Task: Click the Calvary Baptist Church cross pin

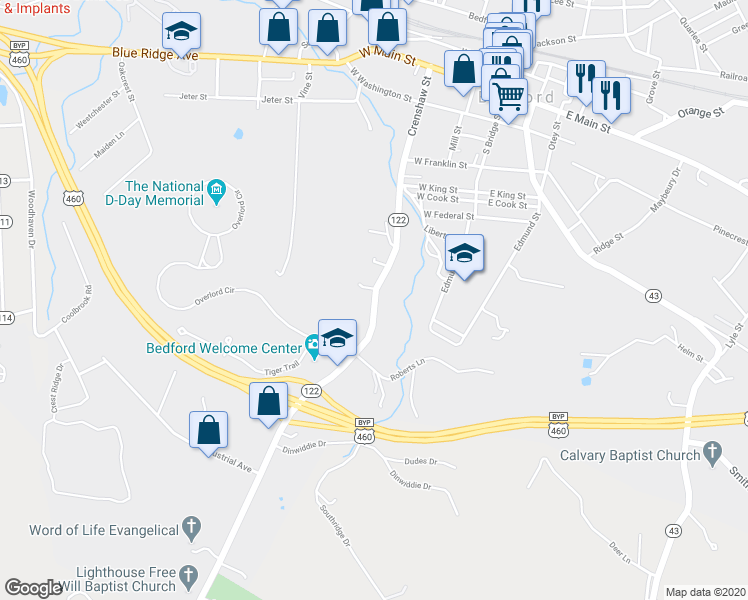Action: [712, 455]
